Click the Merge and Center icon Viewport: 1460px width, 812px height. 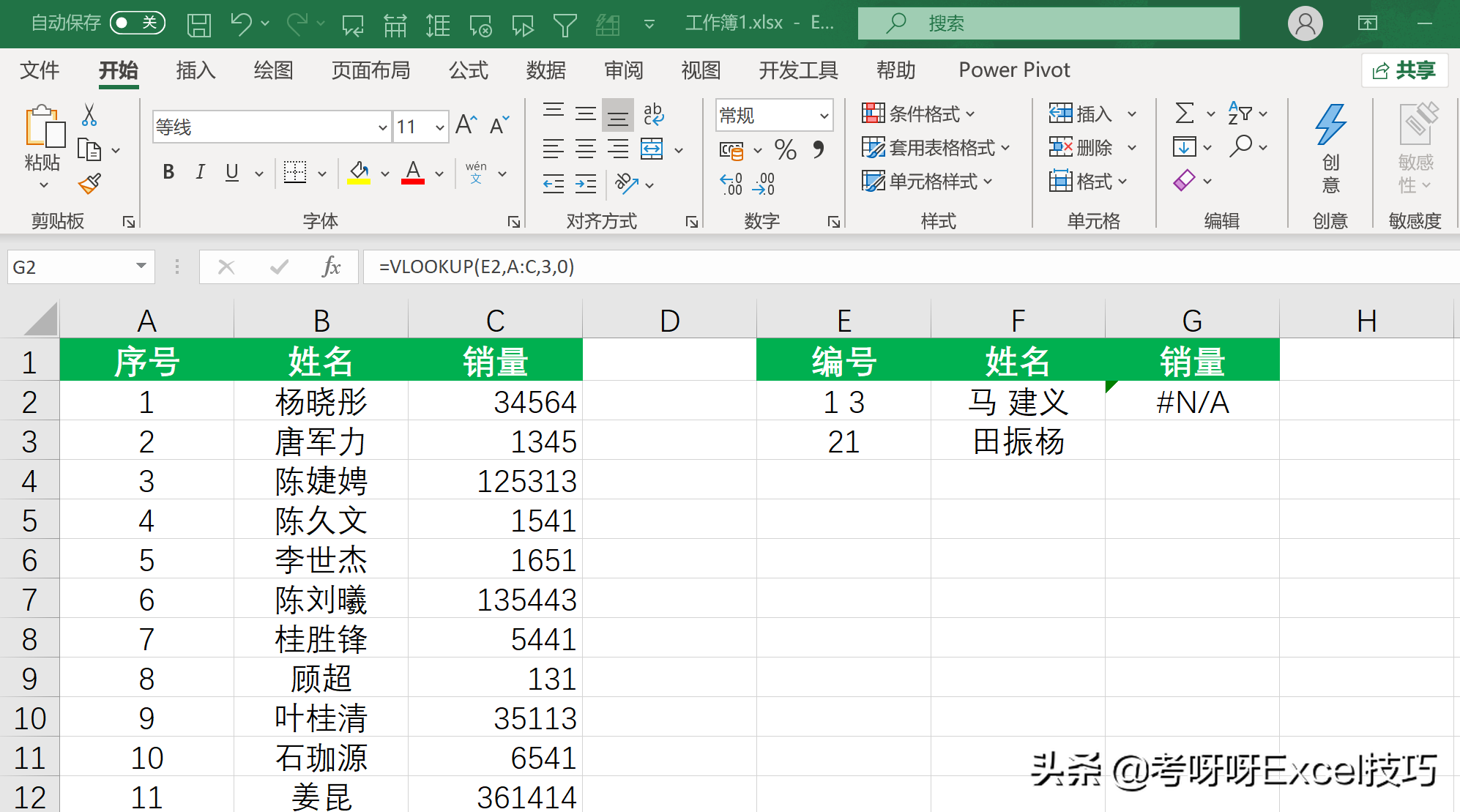point(652,149)
